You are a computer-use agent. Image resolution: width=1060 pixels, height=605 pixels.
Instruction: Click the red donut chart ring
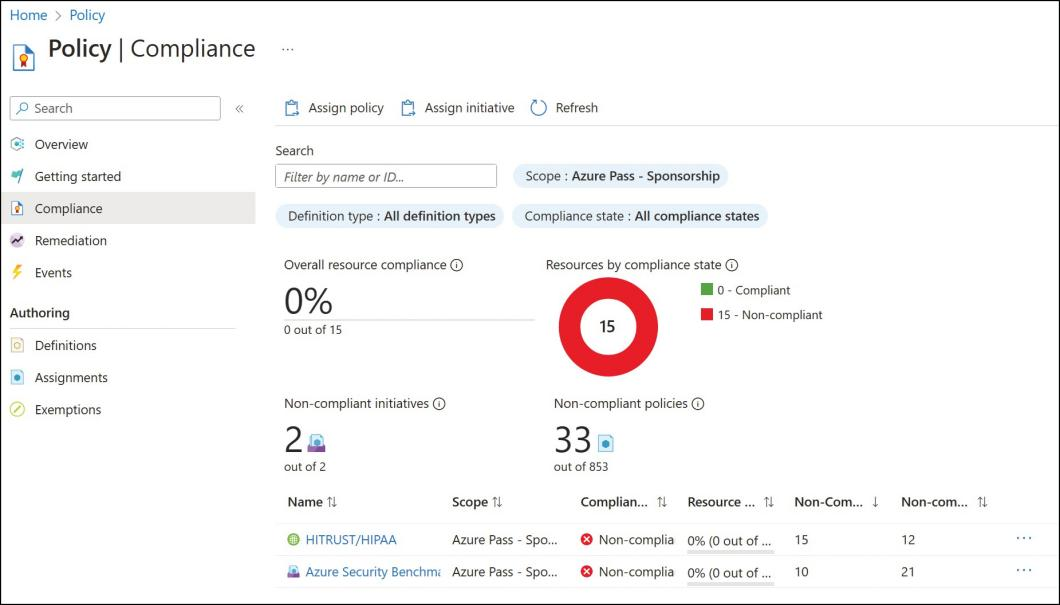click(x=570, y=326)
